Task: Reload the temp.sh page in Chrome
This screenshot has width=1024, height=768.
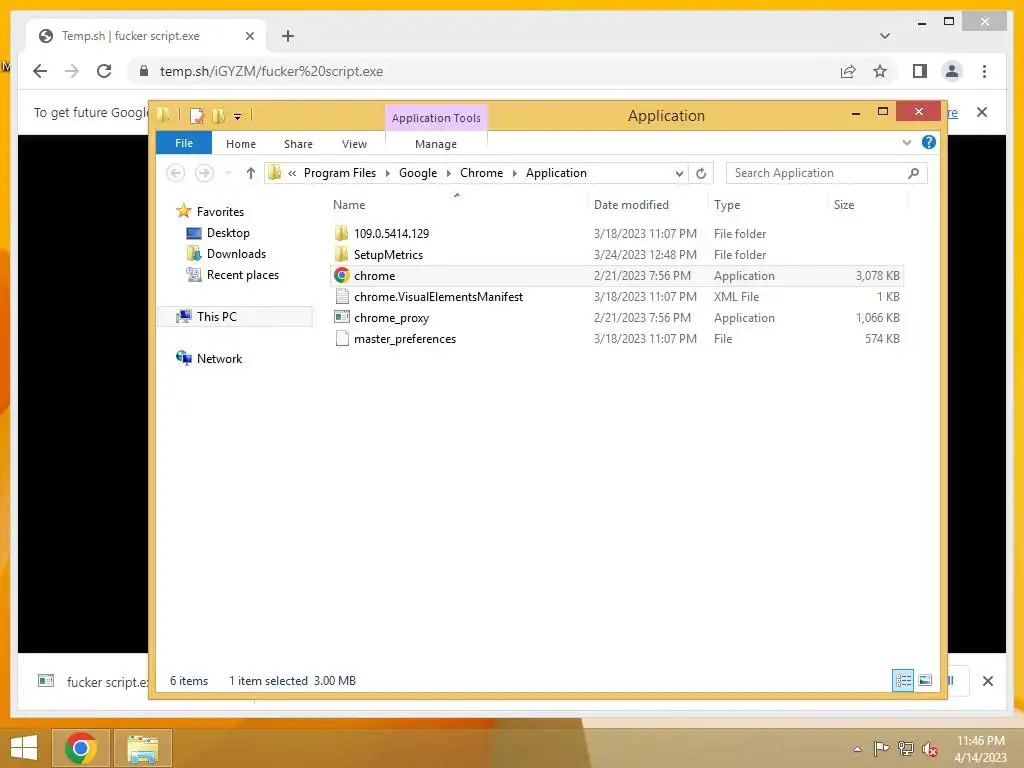Action: click(x=104, y=71)
